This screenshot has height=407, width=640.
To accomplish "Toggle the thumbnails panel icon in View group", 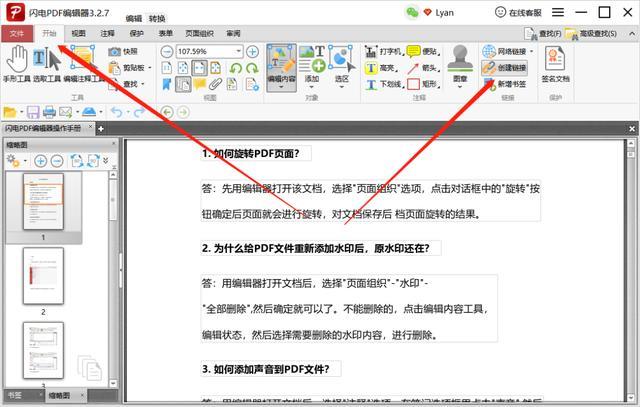I will pyautogui.click(x=183, y=84).
